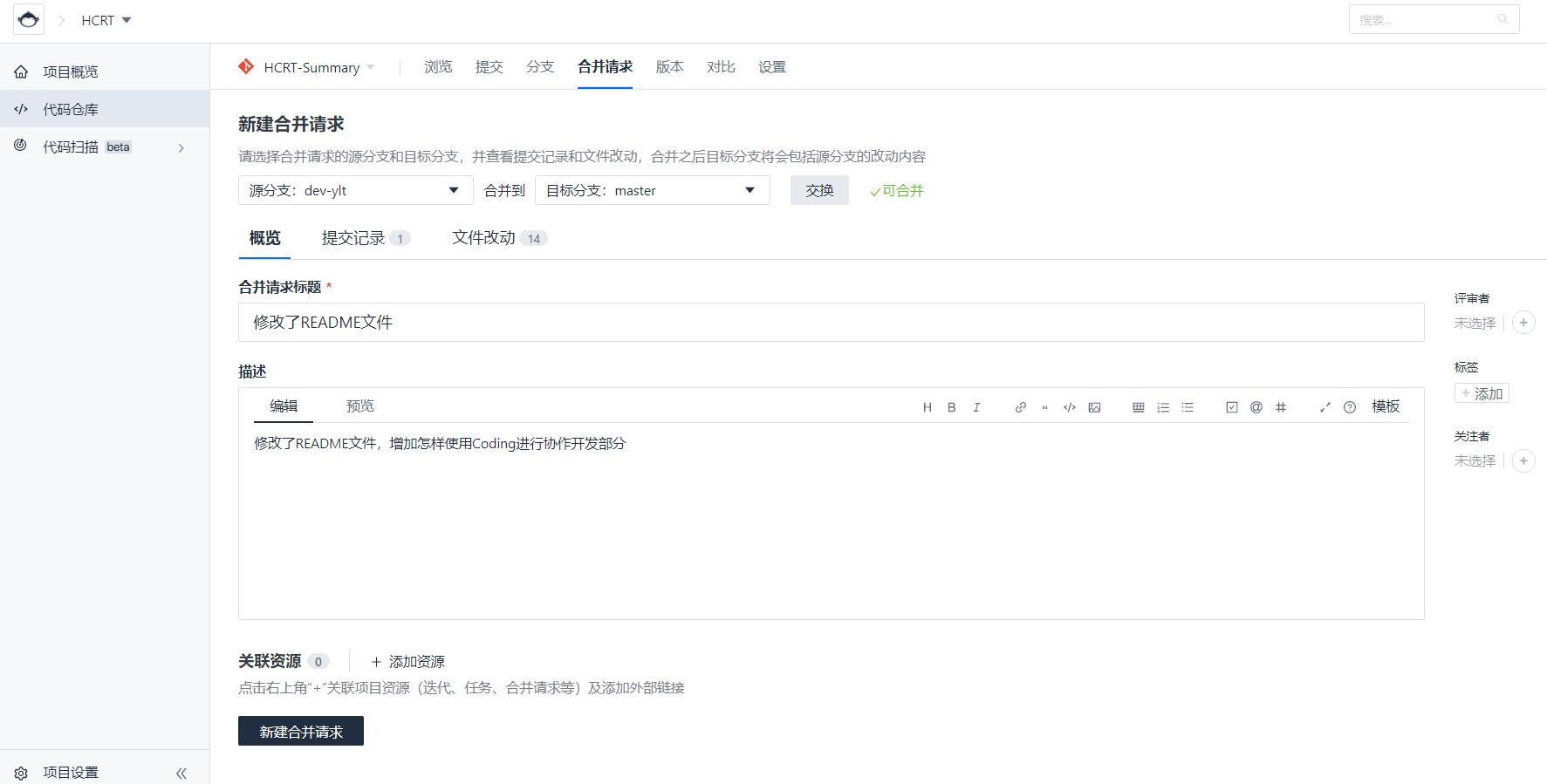
Task: Click the 模板 template button
Action: 1386,406
